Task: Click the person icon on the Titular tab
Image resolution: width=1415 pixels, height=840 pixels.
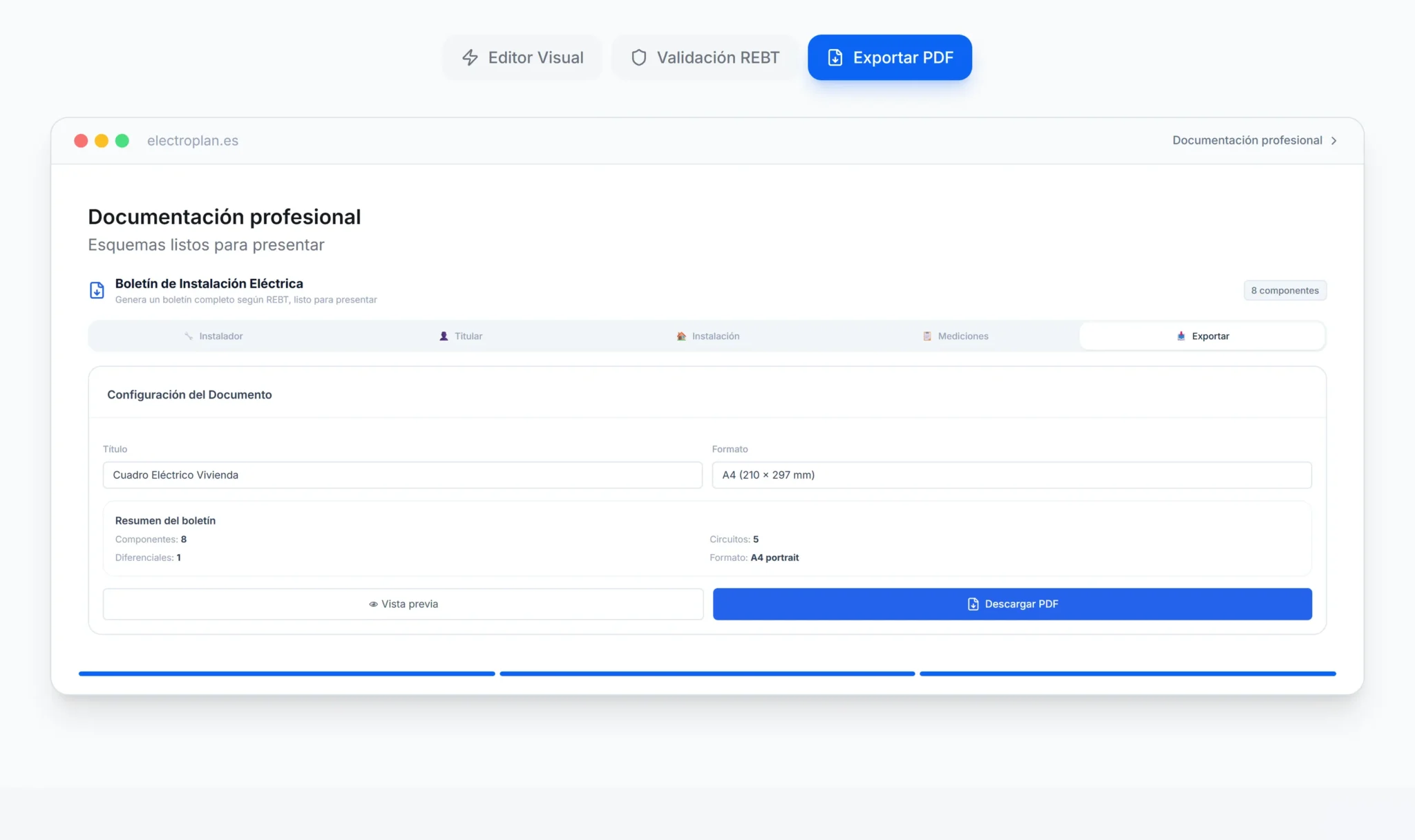Action: tap(444, 336)
